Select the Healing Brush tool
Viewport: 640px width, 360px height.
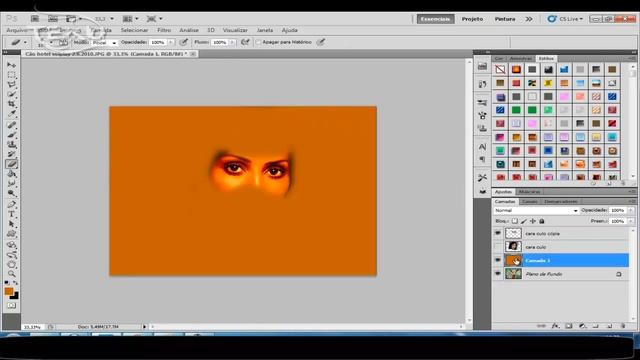11,125
